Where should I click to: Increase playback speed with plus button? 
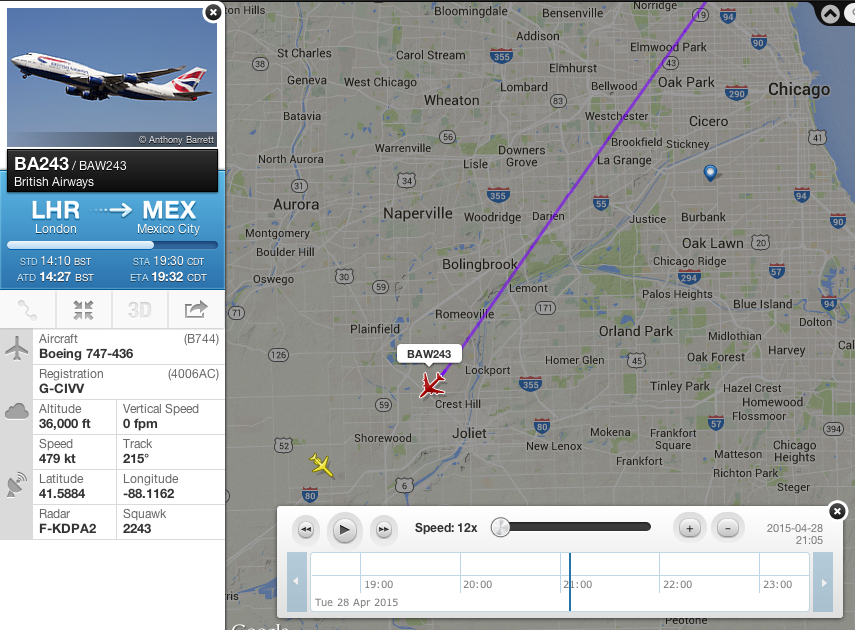(x=690, y=528)
